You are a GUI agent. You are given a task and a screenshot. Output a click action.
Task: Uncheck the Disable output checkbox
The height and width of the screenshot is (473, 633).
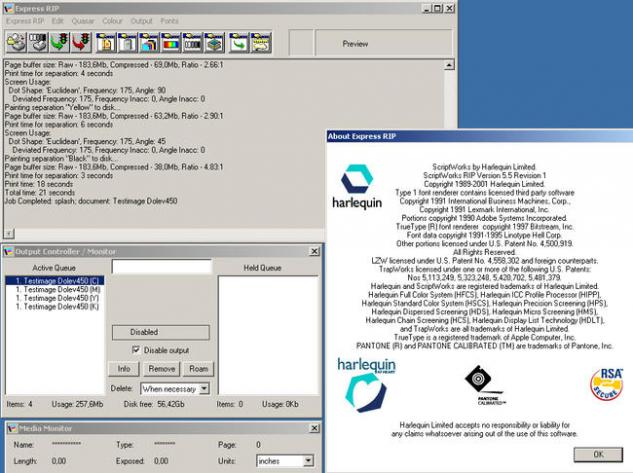[137, 349]
